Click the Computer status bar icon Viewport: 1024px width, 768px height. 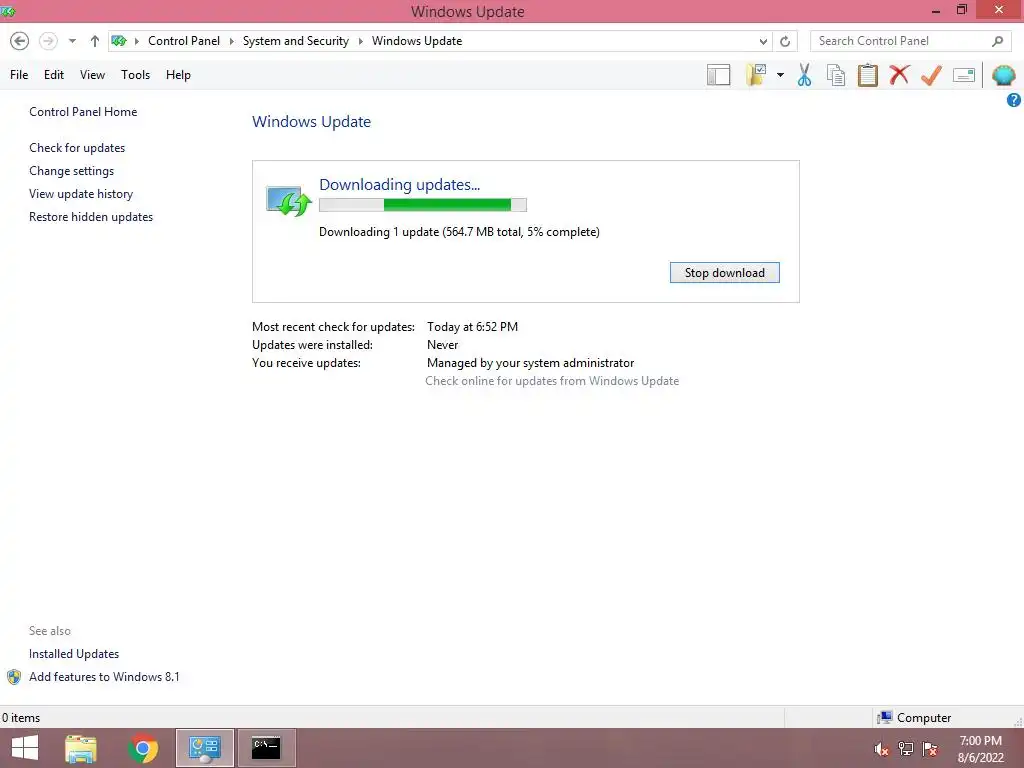click(885, 718)
